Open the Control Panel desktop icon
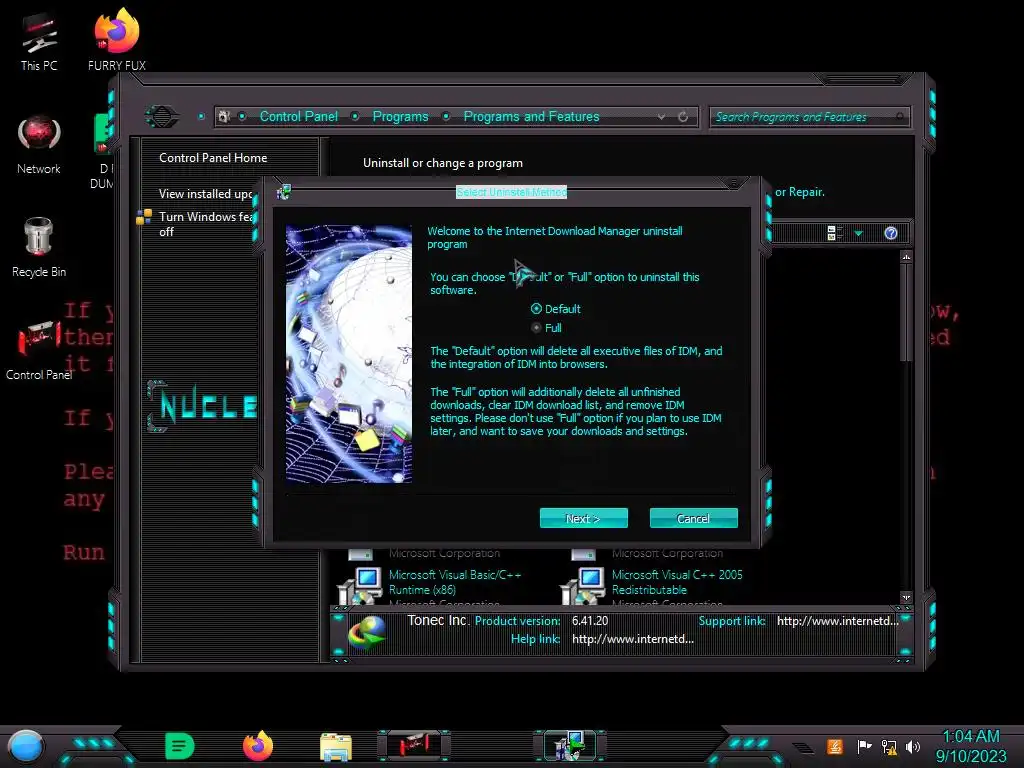 (x=39, y=351)
